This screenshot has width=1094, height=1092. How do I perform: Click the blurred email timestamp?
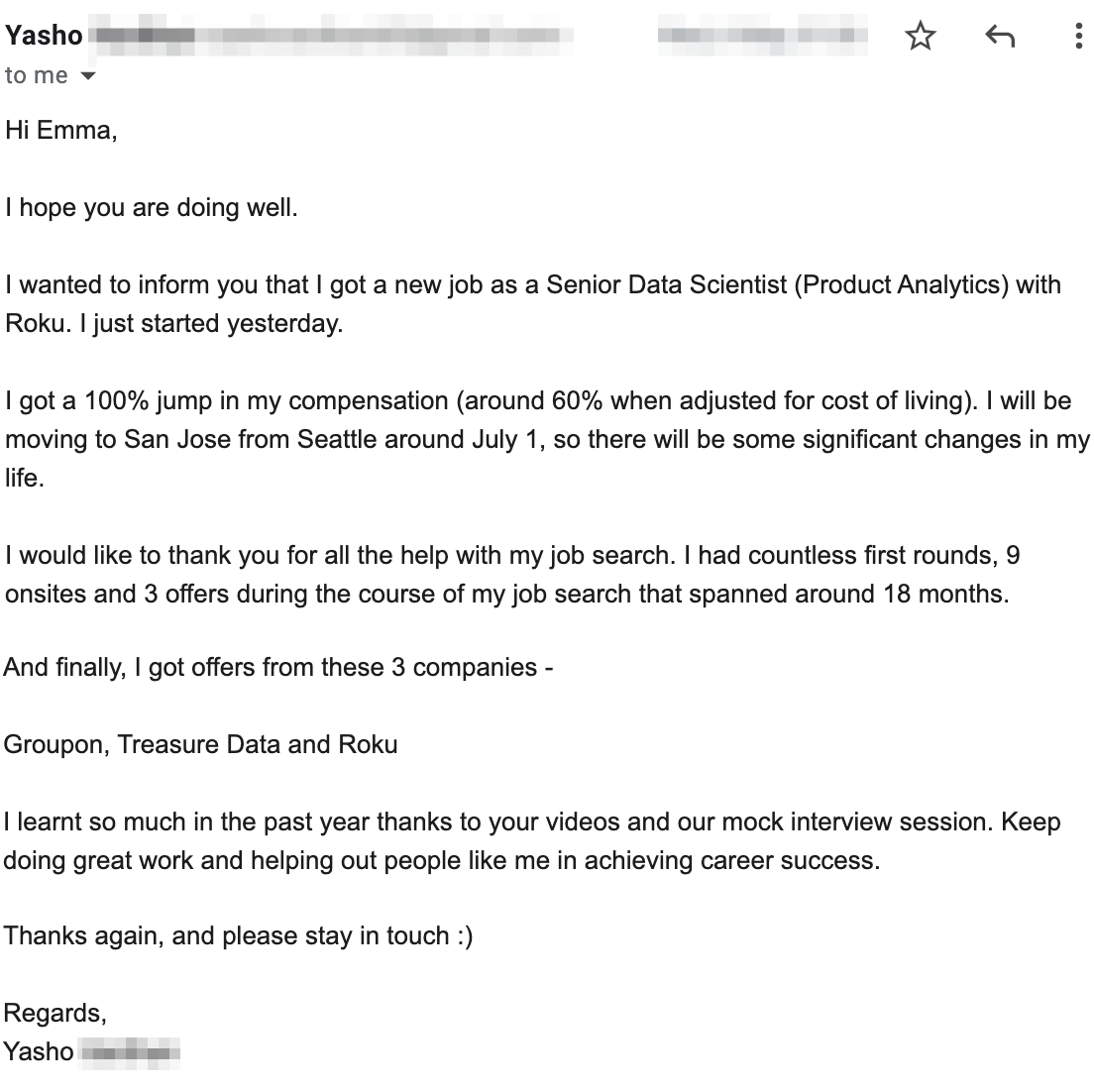[x=761, y=37]
